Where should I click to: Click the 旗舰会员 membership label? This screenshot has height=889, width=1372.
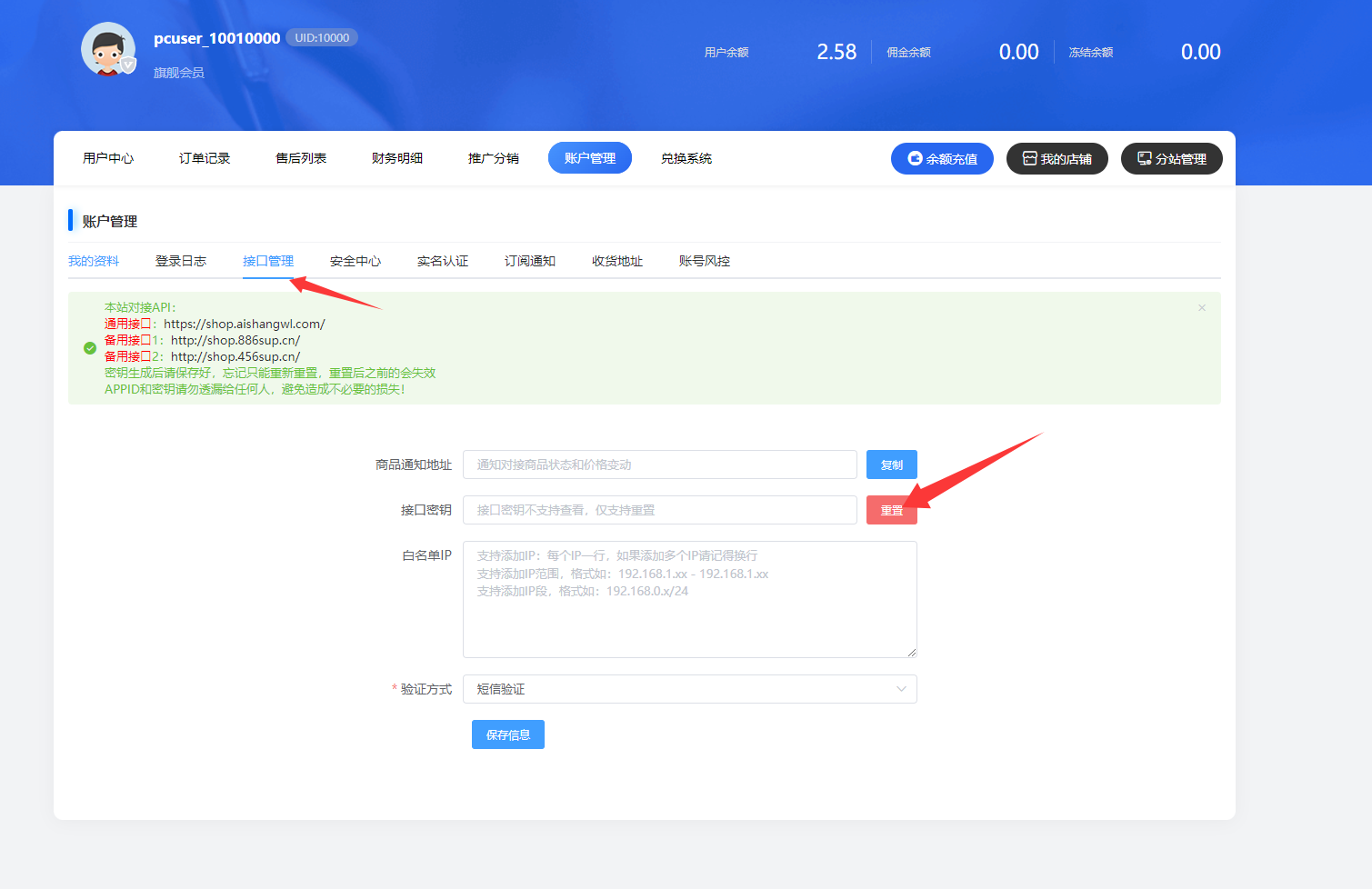179,72
